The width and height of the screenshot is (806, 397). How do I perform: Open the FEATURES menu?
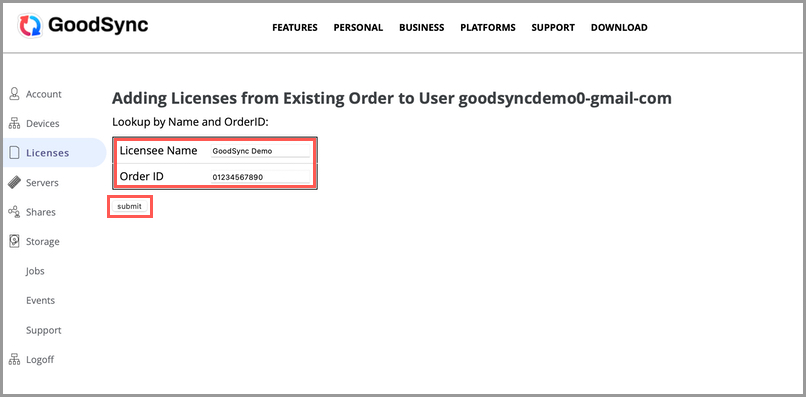tap(295, 28)
